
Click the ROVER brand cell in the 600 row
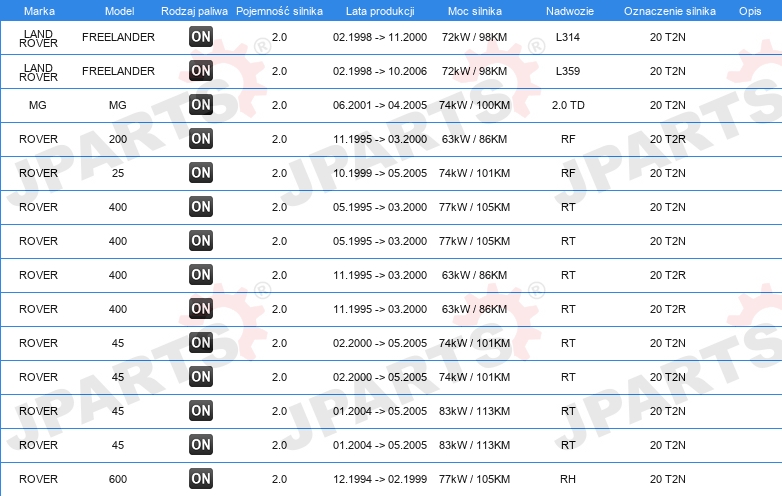(x=38, y=479)
